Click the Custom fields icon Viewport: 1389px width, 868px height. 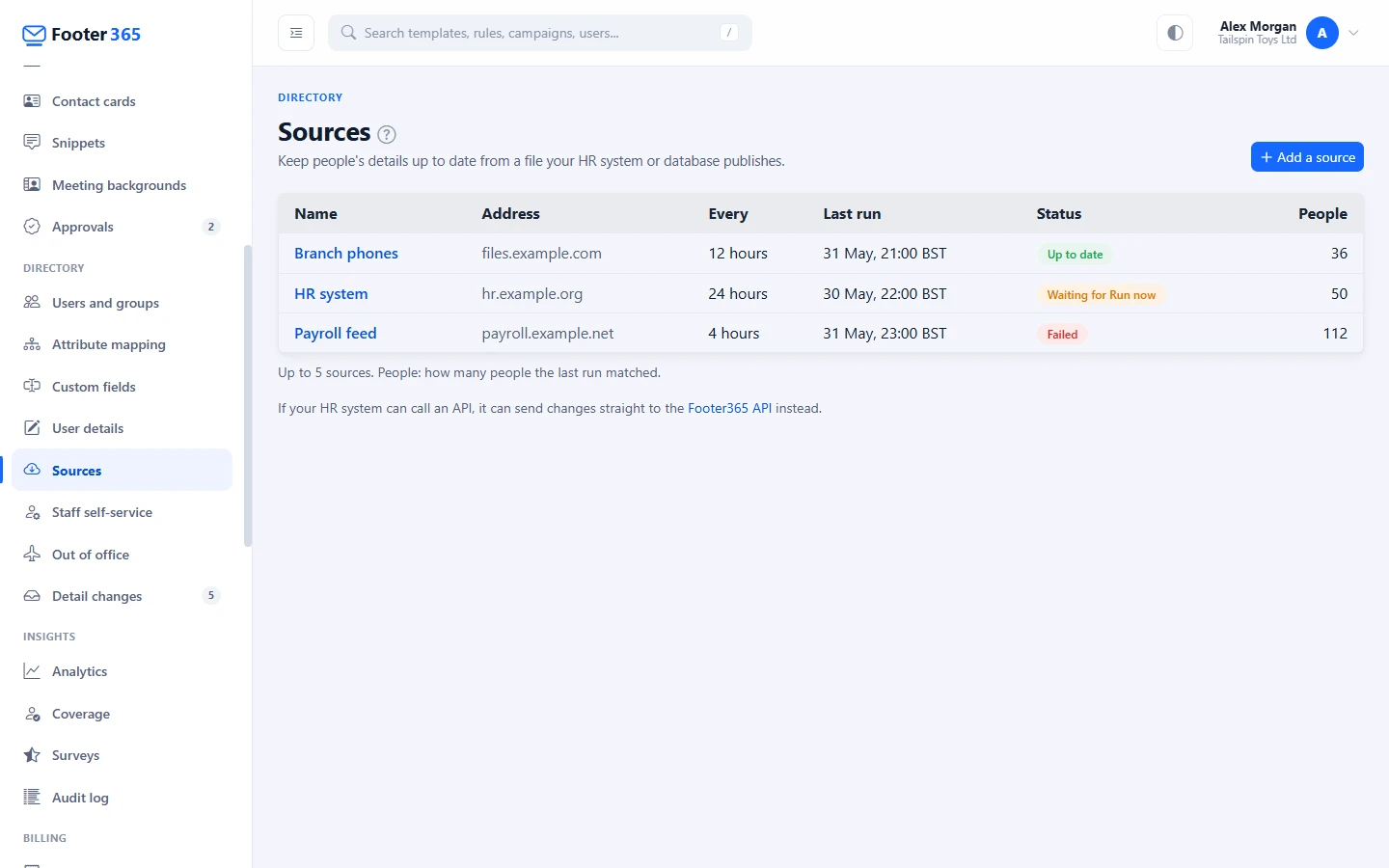pos(32,387)
